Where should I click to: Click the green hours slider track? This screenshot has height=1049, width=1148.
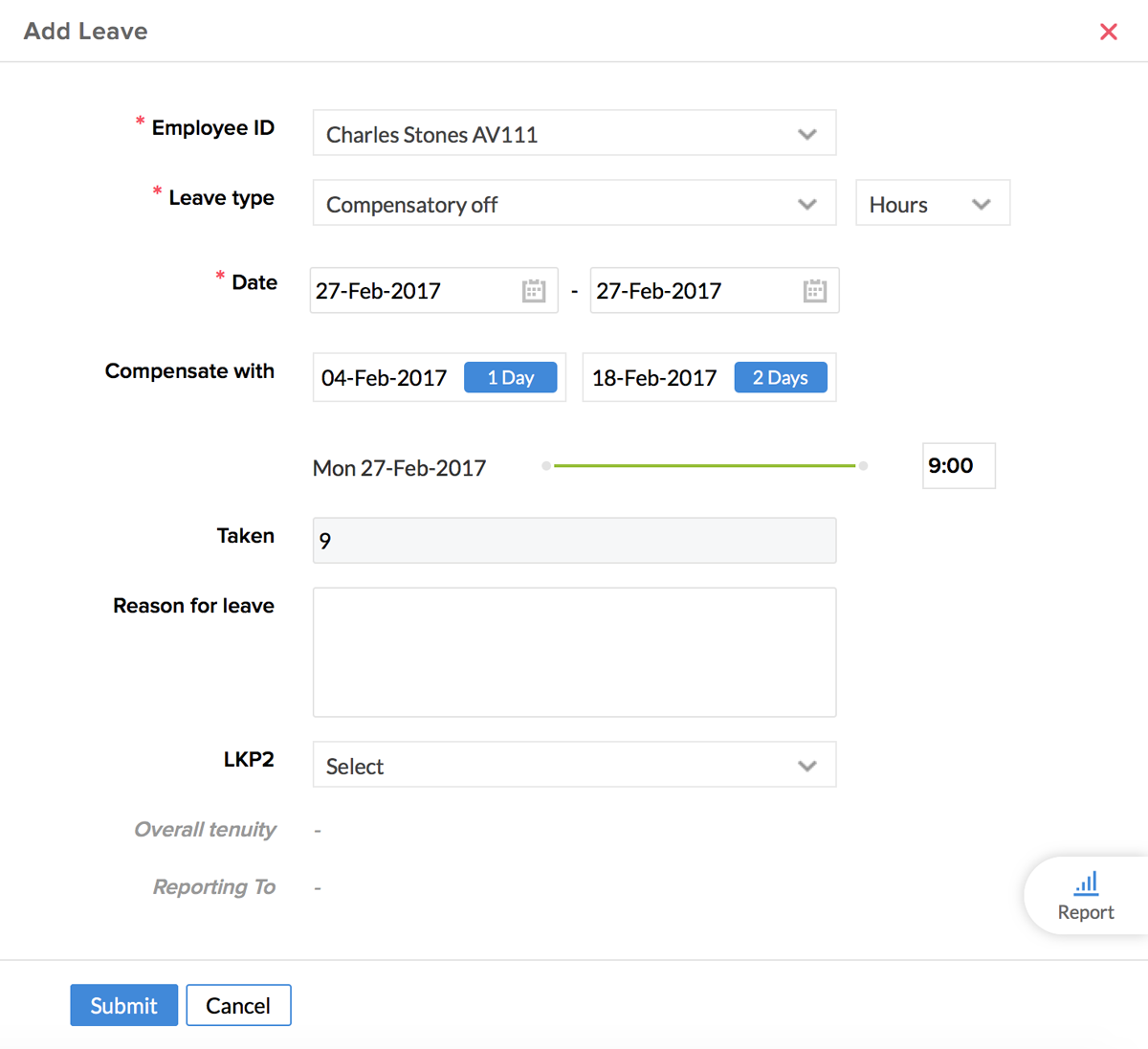tap(704, 466)
